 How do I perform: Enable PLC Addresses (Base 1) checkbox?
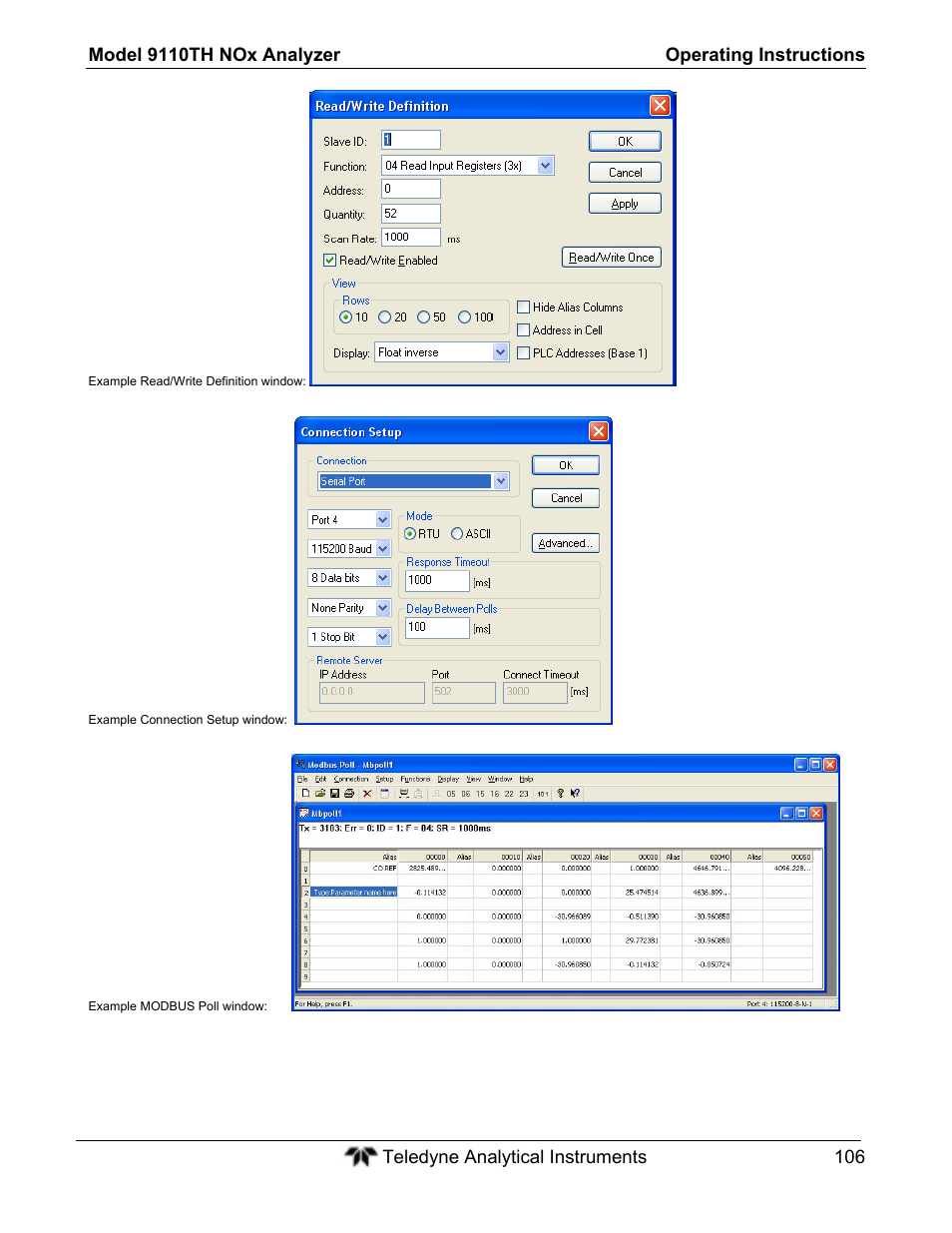click(523, 353)
